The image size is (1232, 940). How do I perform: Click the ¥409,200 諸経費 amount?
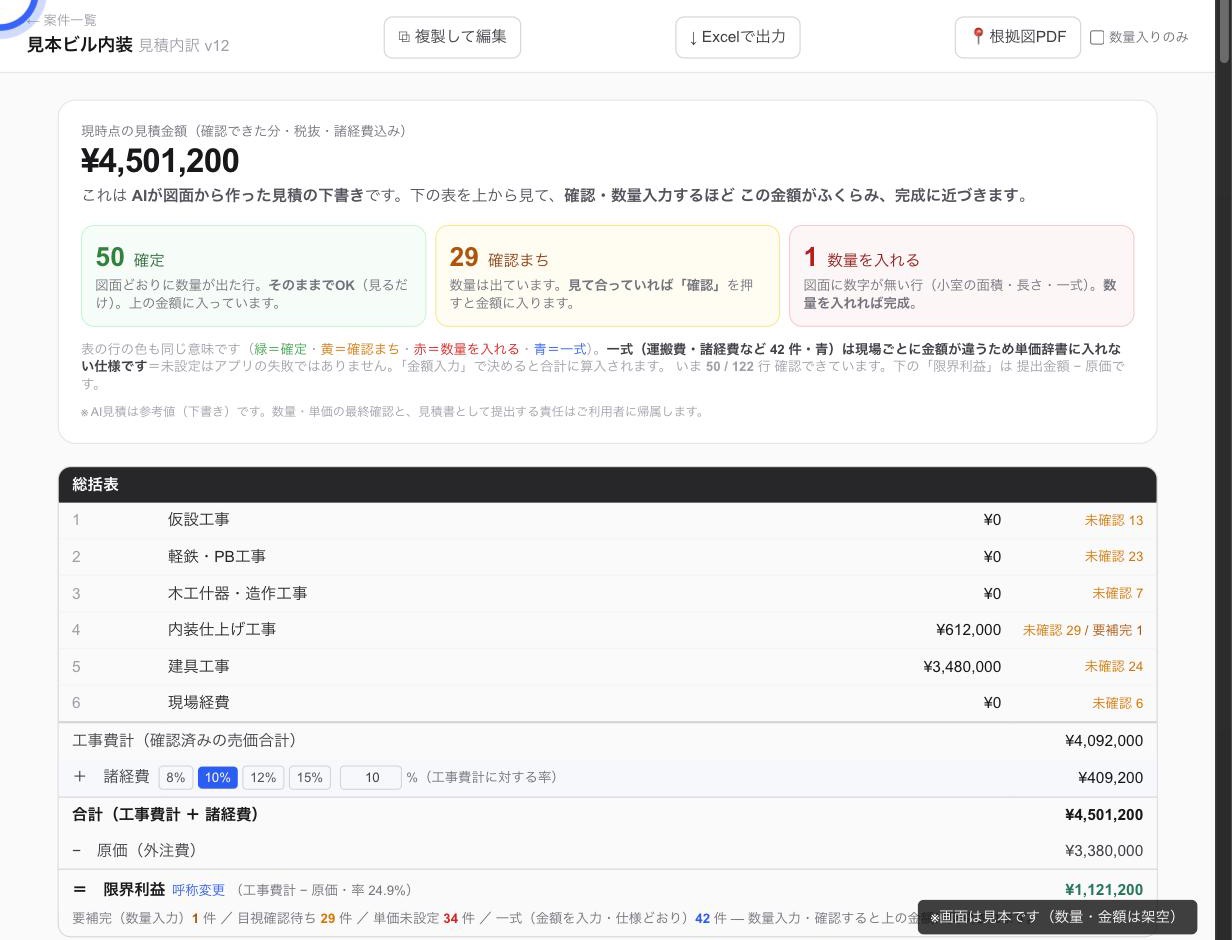pos(1110,778)
